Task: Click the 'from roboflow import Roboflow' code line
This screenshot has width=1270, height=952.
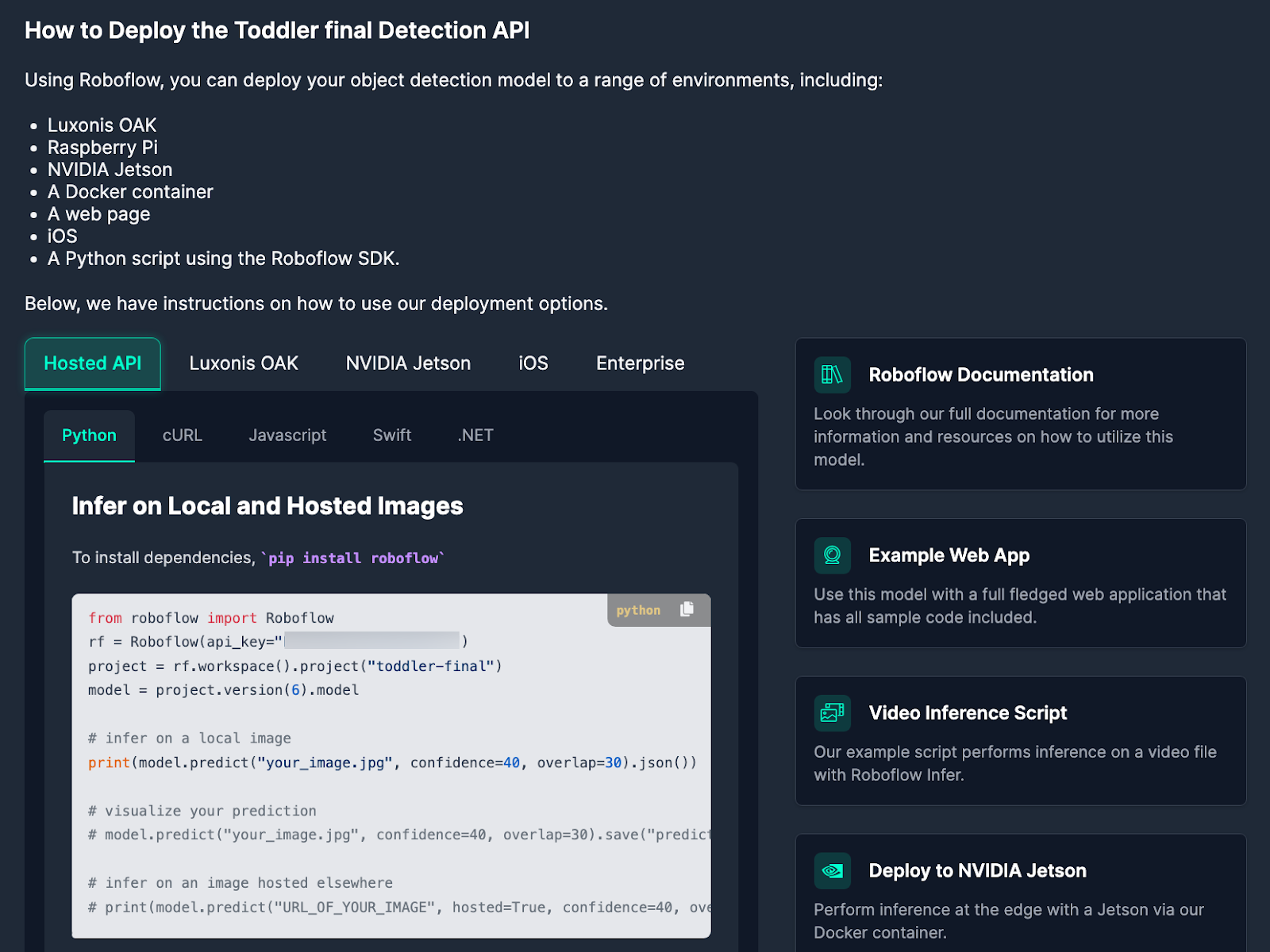Action: 211,618
